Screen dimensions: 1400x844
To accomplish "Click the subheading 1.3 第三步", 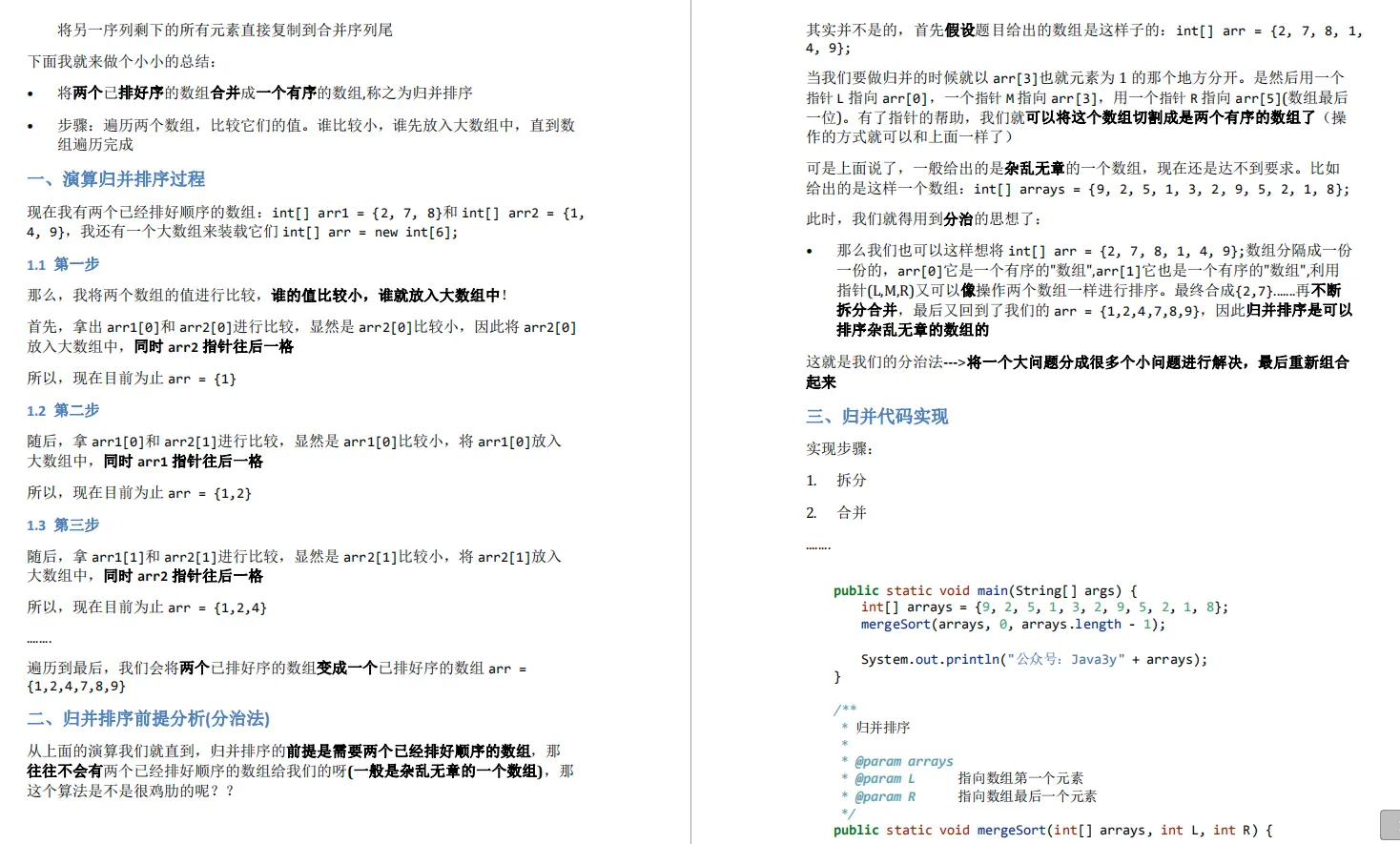I will (63, 525).
